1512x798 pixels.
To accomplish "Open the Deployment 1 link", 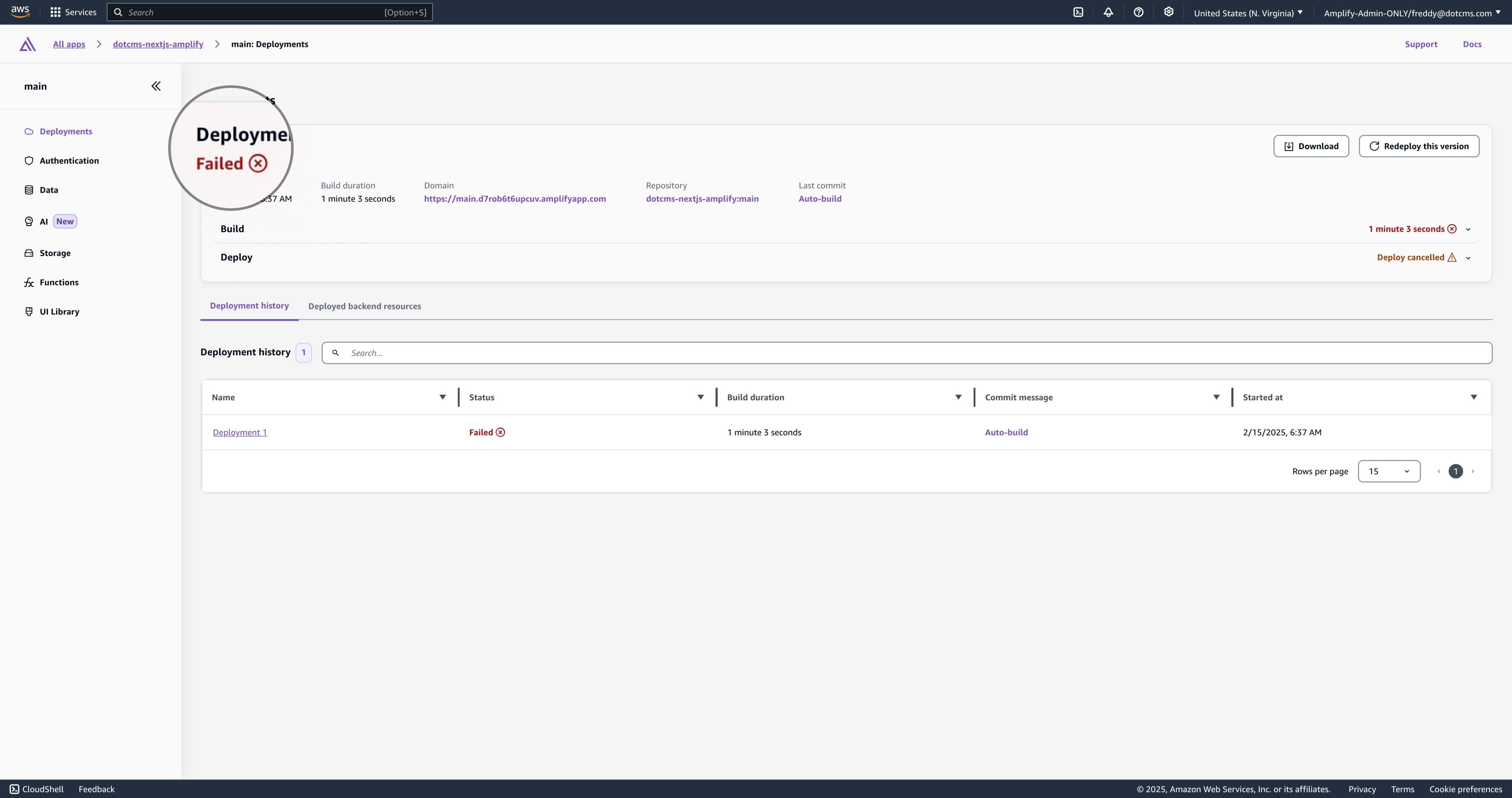I will (239, 432).
